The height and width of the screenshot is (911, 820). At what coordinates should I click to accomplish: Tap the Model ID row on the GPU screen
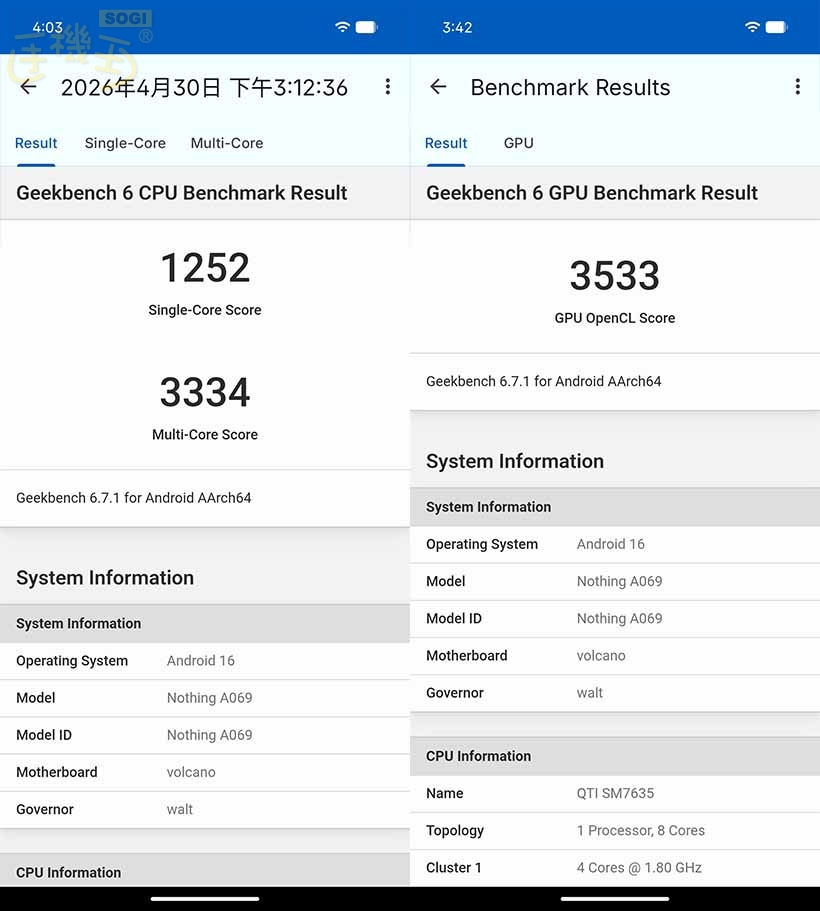pyautogui.click(x=615, y=619)
